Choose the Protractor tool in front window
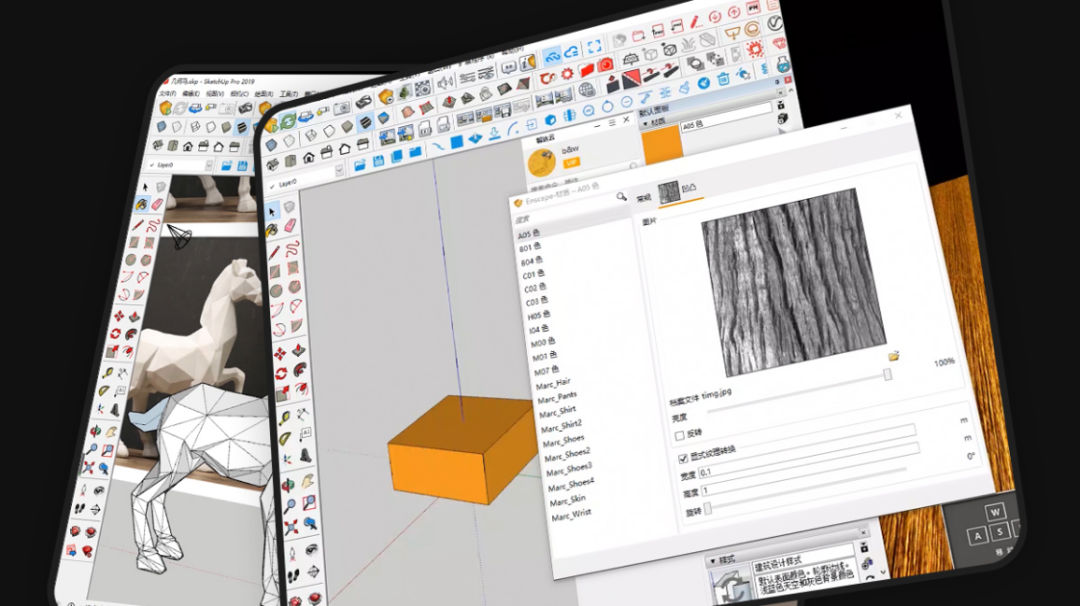This screenshot has width=1080, height=606. point(286,439)
